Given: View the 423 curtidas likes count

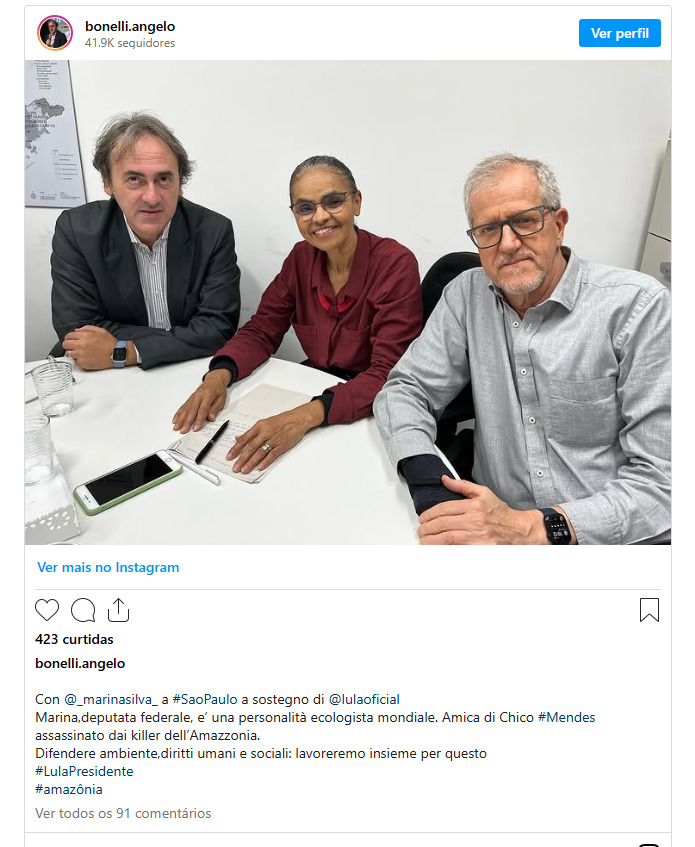Looking at the screenshot, I should (75, 639).
